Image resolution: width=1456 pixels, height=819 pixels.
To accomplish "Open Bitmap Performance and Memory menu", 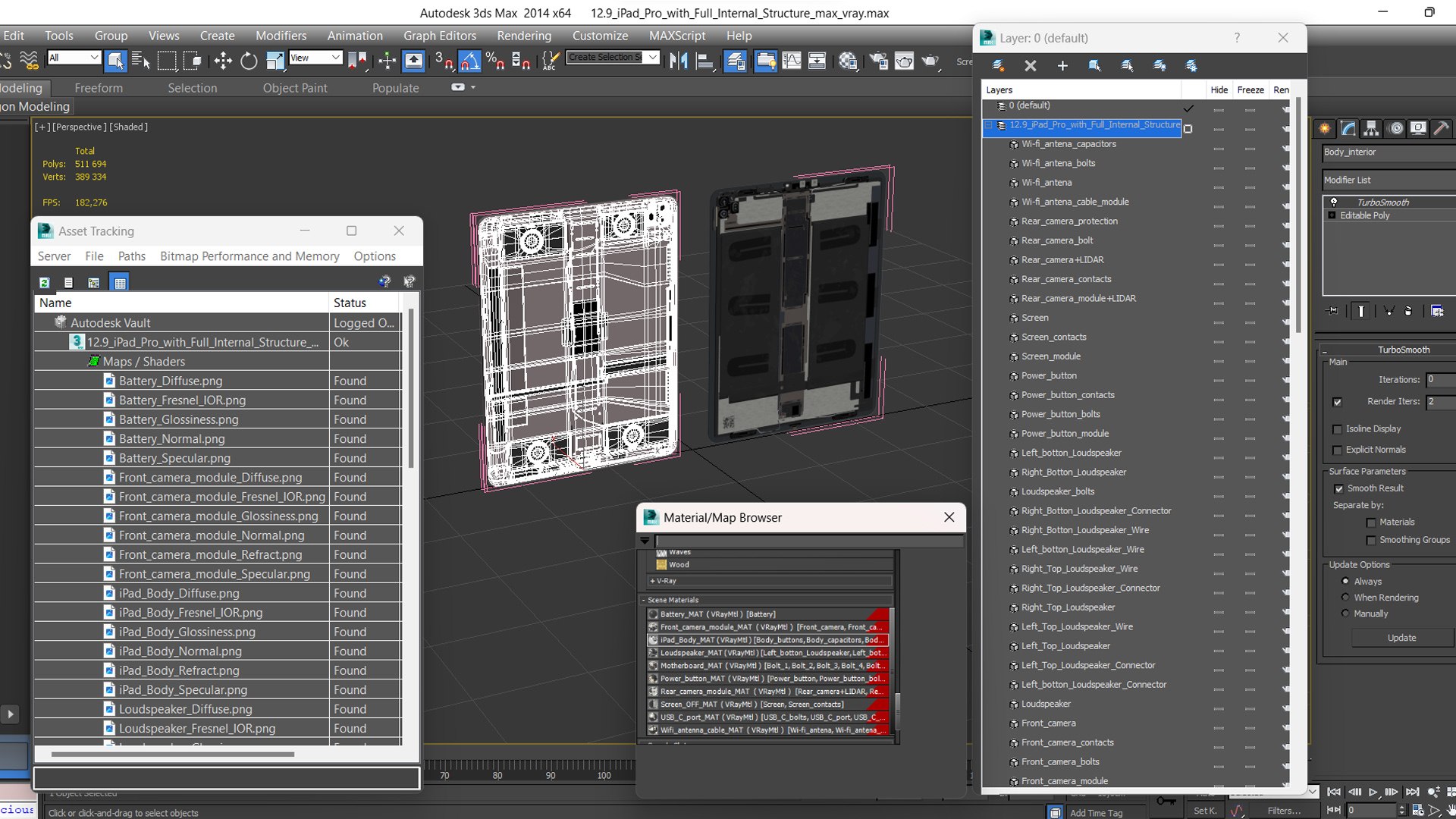I will point(249,256).
